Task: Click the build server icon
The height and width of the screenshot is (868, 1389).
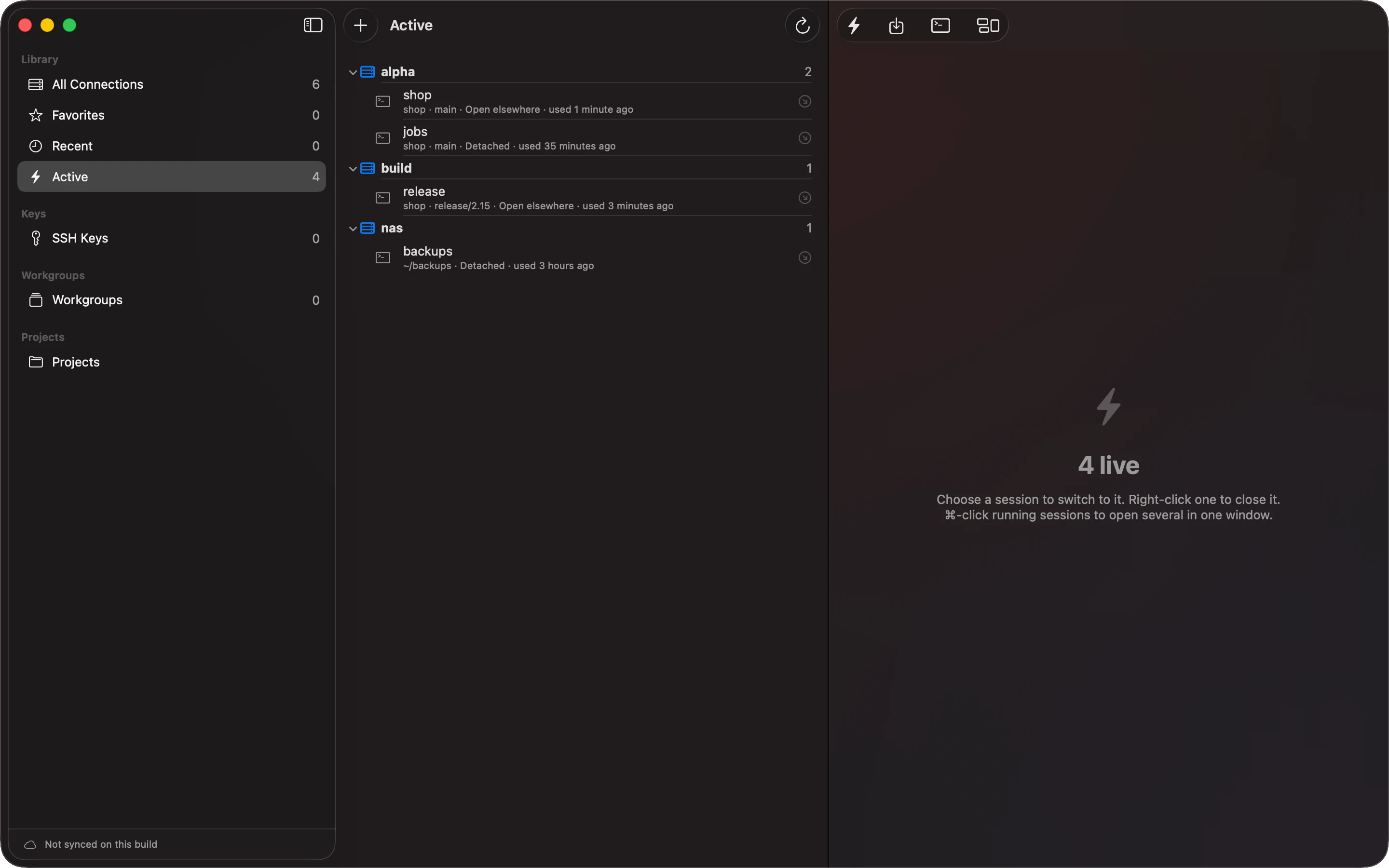Action: (368, 168)
